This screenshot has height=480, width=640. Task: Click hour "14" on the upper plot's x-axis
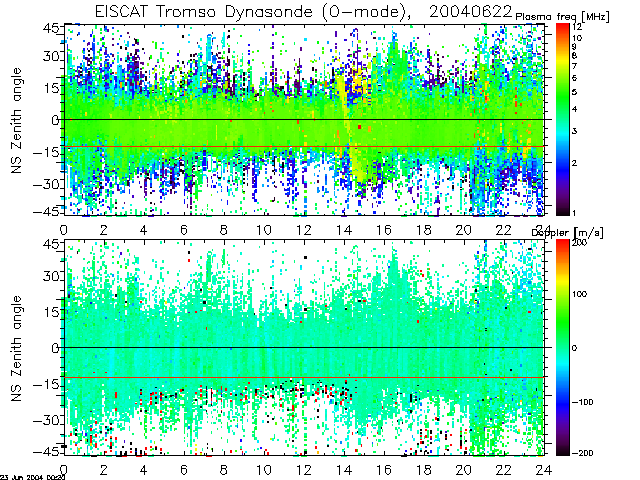coord(344,230)
